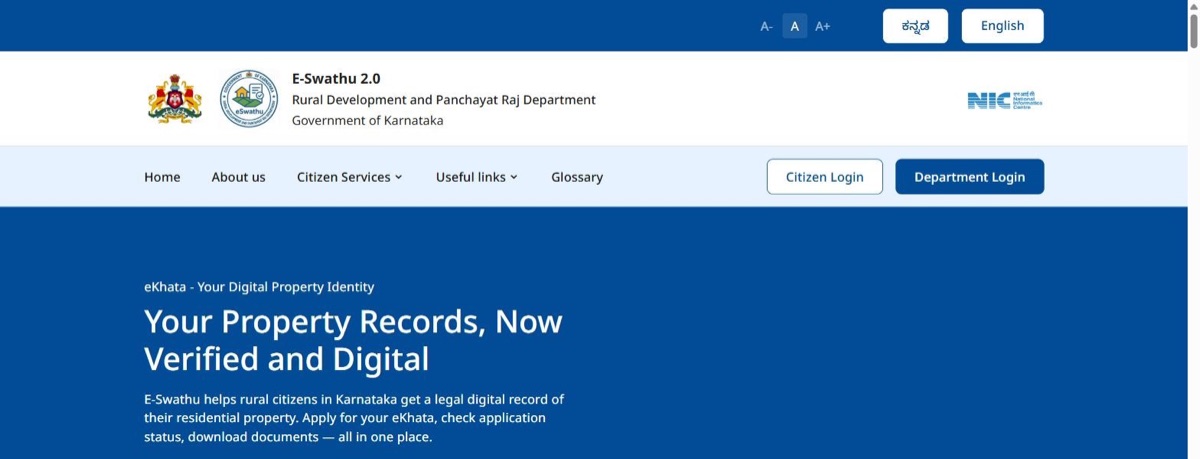Expand the Citizen Services dropdown menu
This screenshot has width=1200, height=459.
point(349,177)
